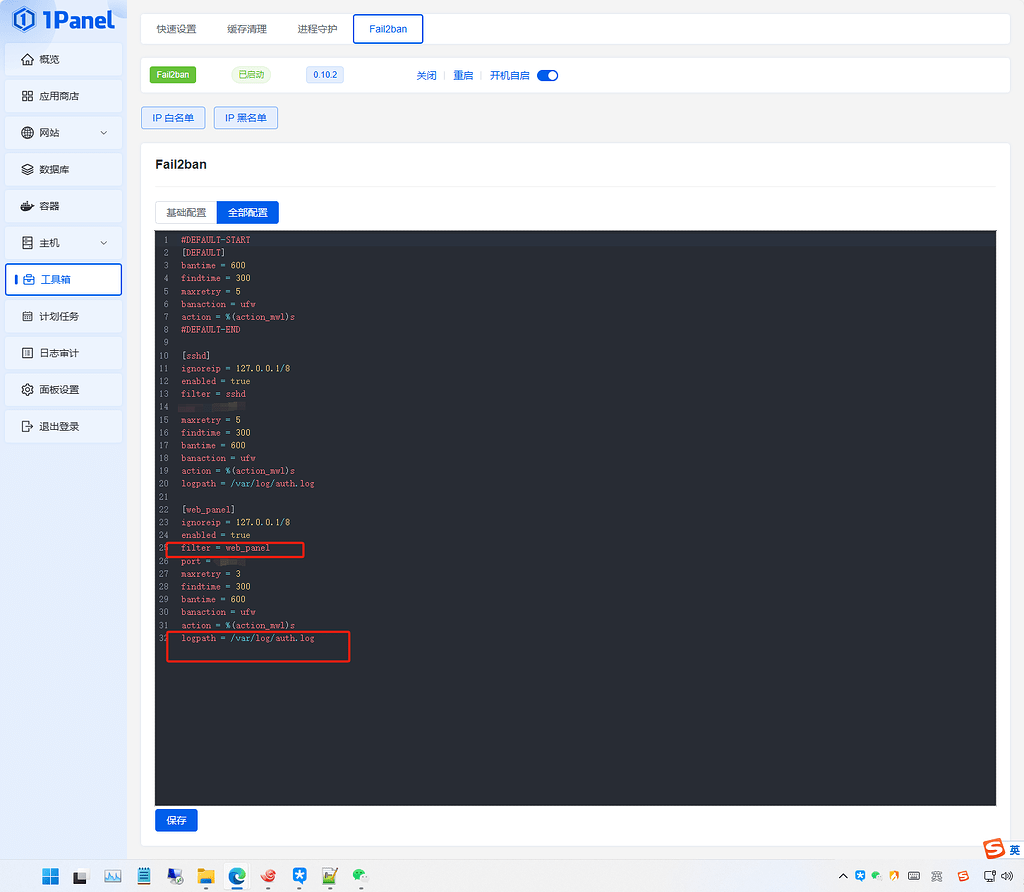1024x892 pixels.
Task: Open the 应用商店 app store section
Action: tap(63, 96)
